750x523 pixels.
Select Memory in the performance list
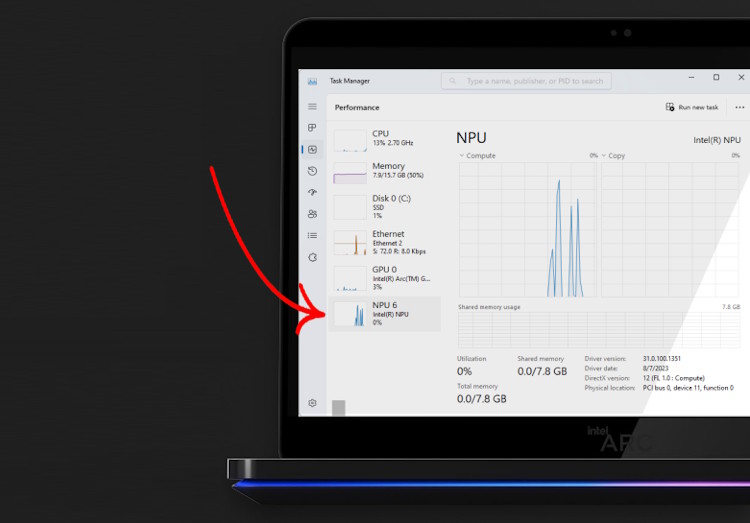pos(385,171)
